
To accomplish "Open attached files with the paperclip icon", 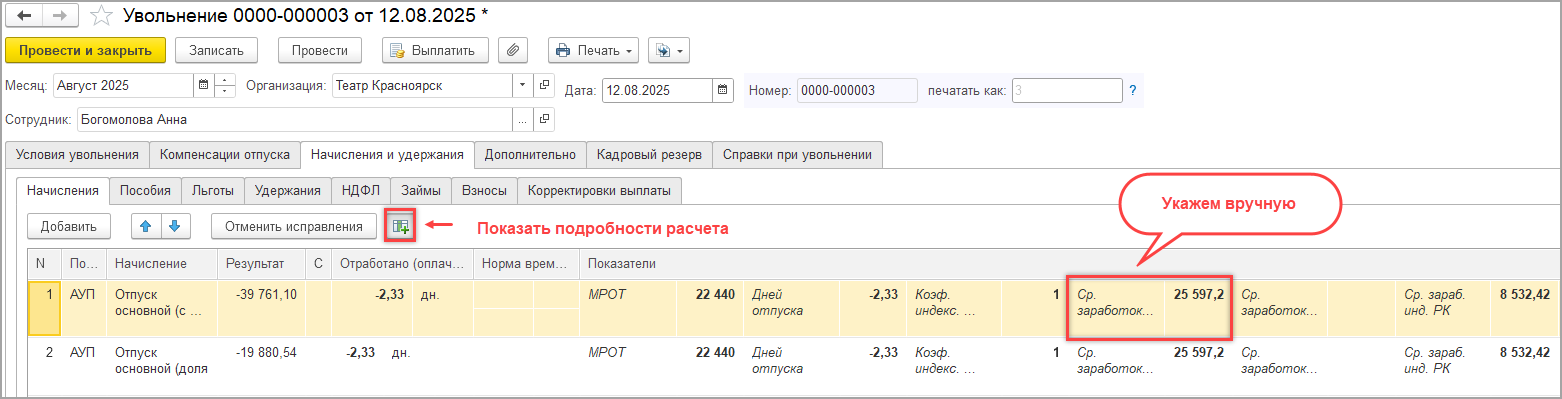I will 513,50.
